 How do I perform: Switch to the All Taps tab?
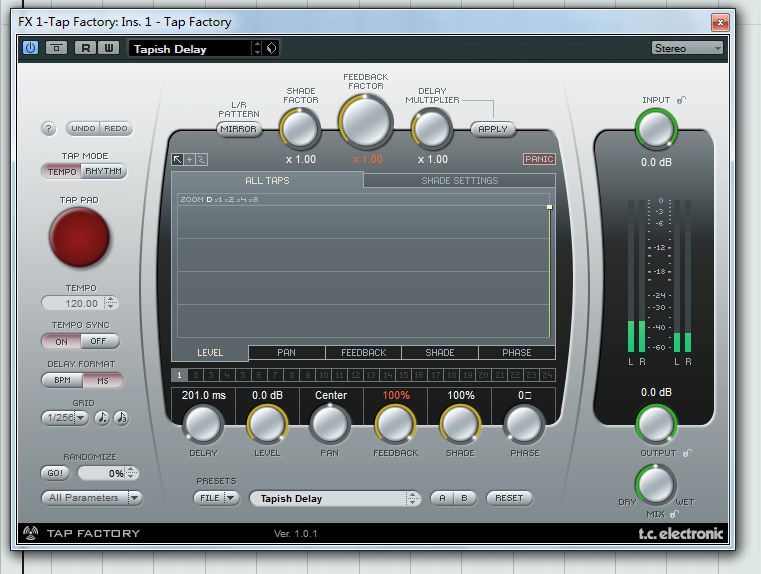267,180
